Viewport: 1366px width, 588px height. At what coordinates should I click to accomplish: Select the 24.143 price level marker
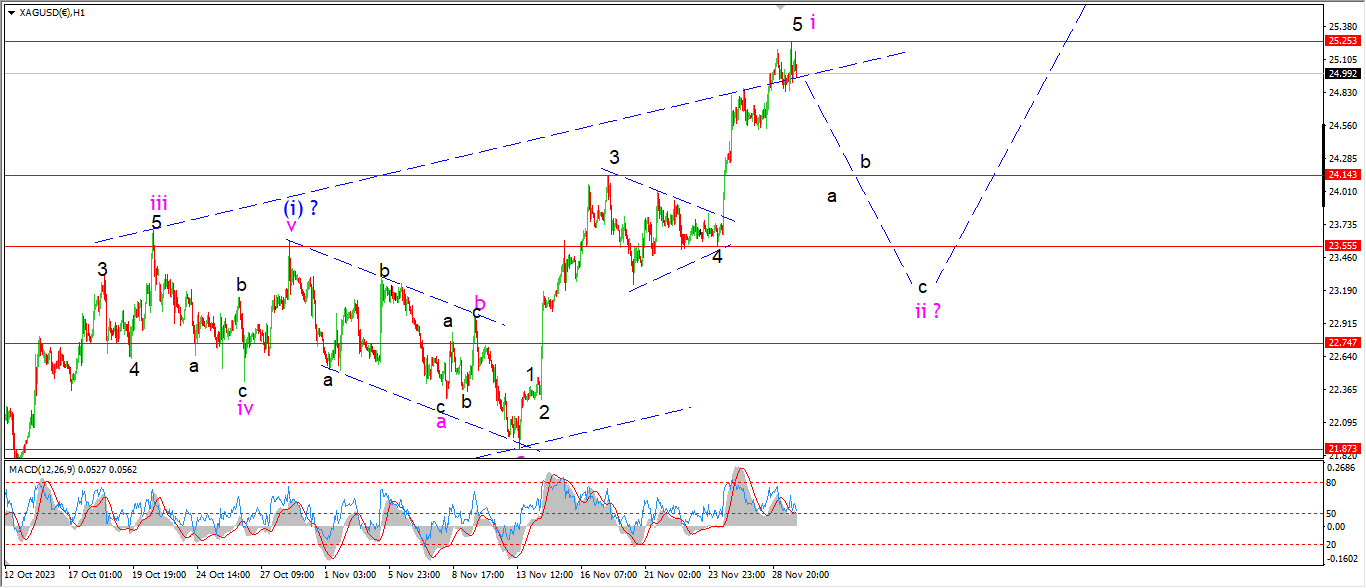click(1341, 176)
